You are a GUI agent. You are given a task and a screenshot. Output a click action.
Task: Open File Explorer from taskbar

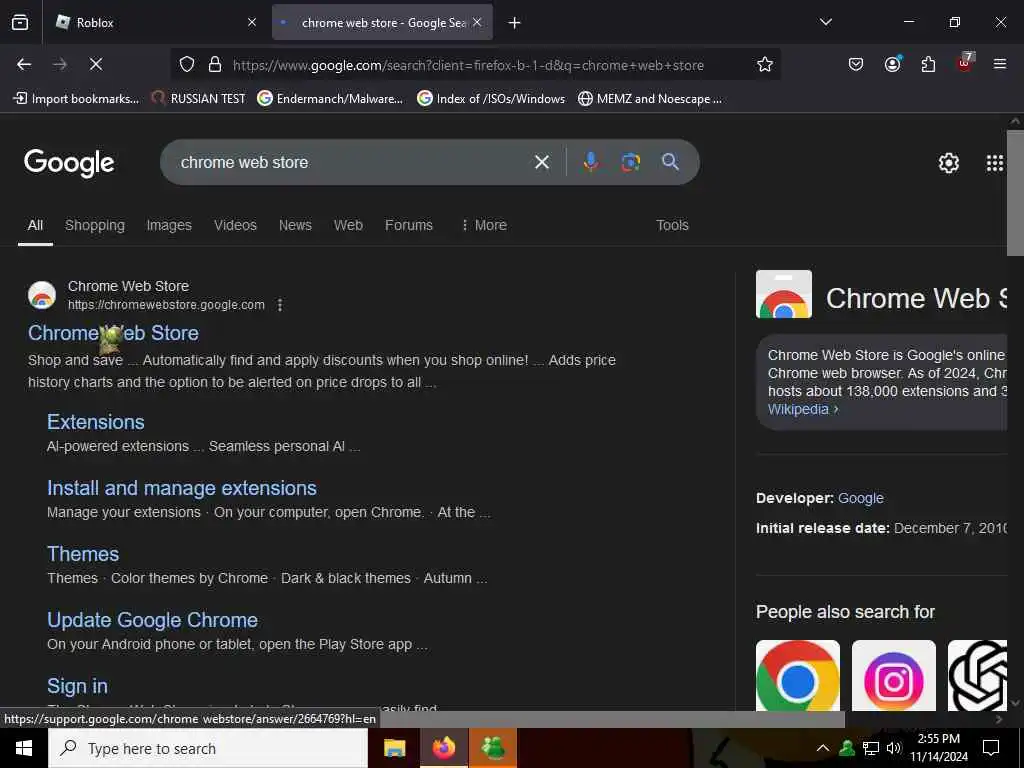point(394,748)
